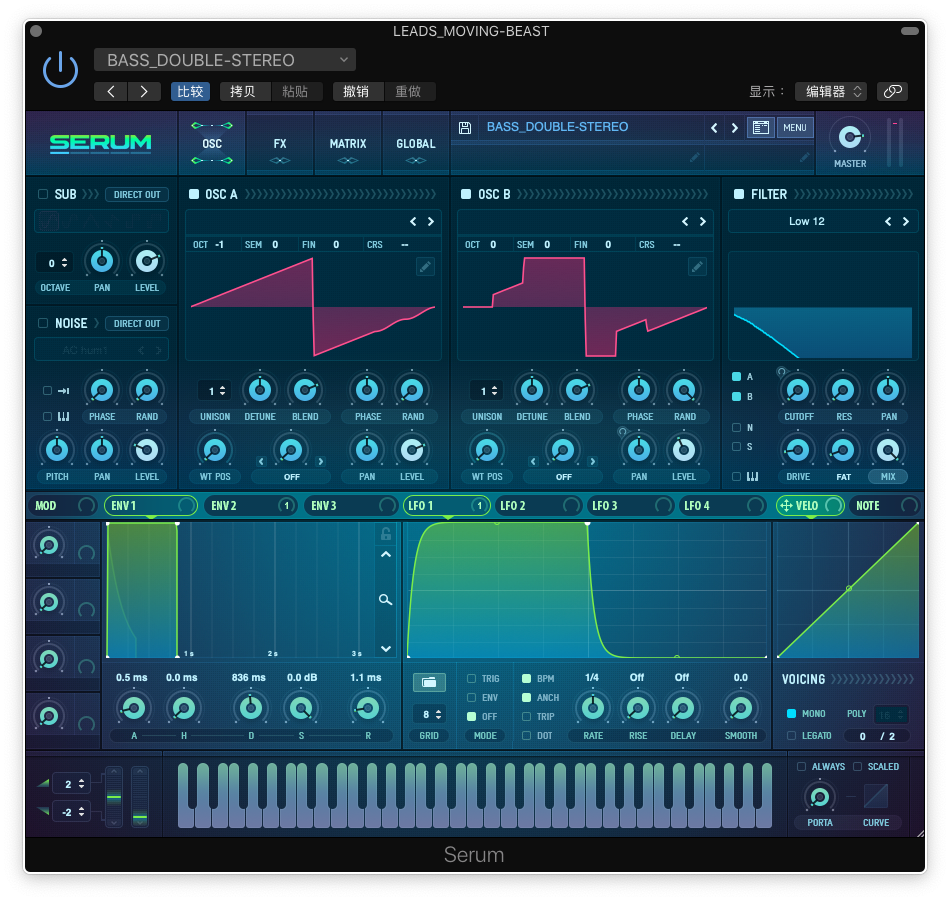Click the mod wheel slider
The height and width of the screenshot is (901, 950).
(140, 796)
